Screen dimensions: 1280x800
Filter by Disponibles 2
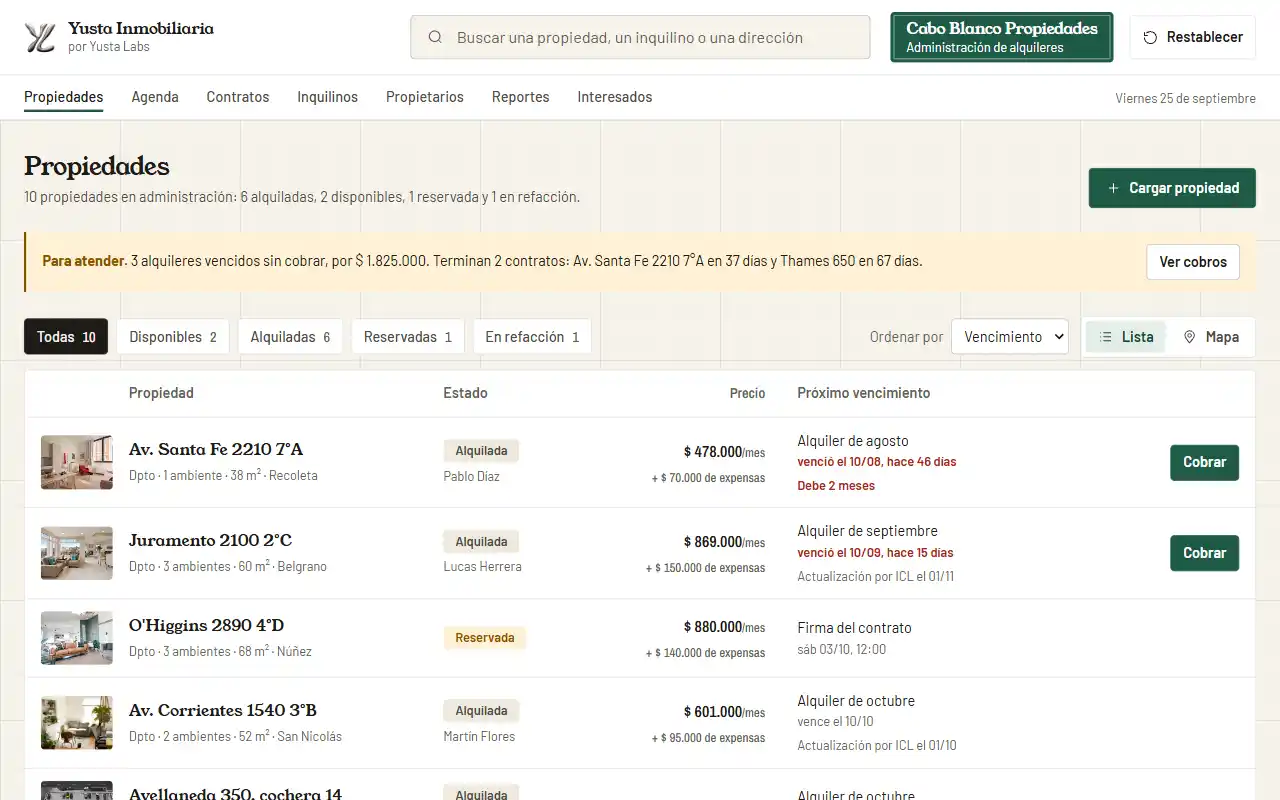coord(173,337)
